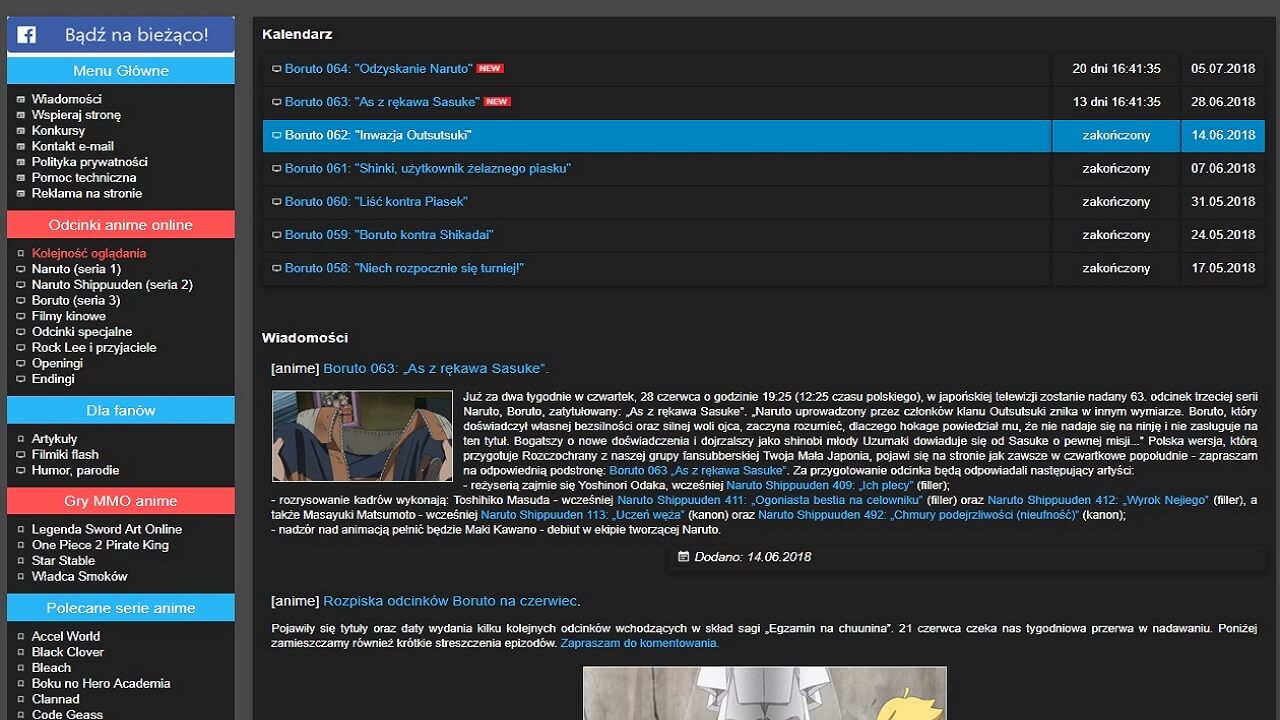Open Naruto Shippuuden (seria 2)
The width and height of the screenshot is (1280, 720).
(112, 285)
